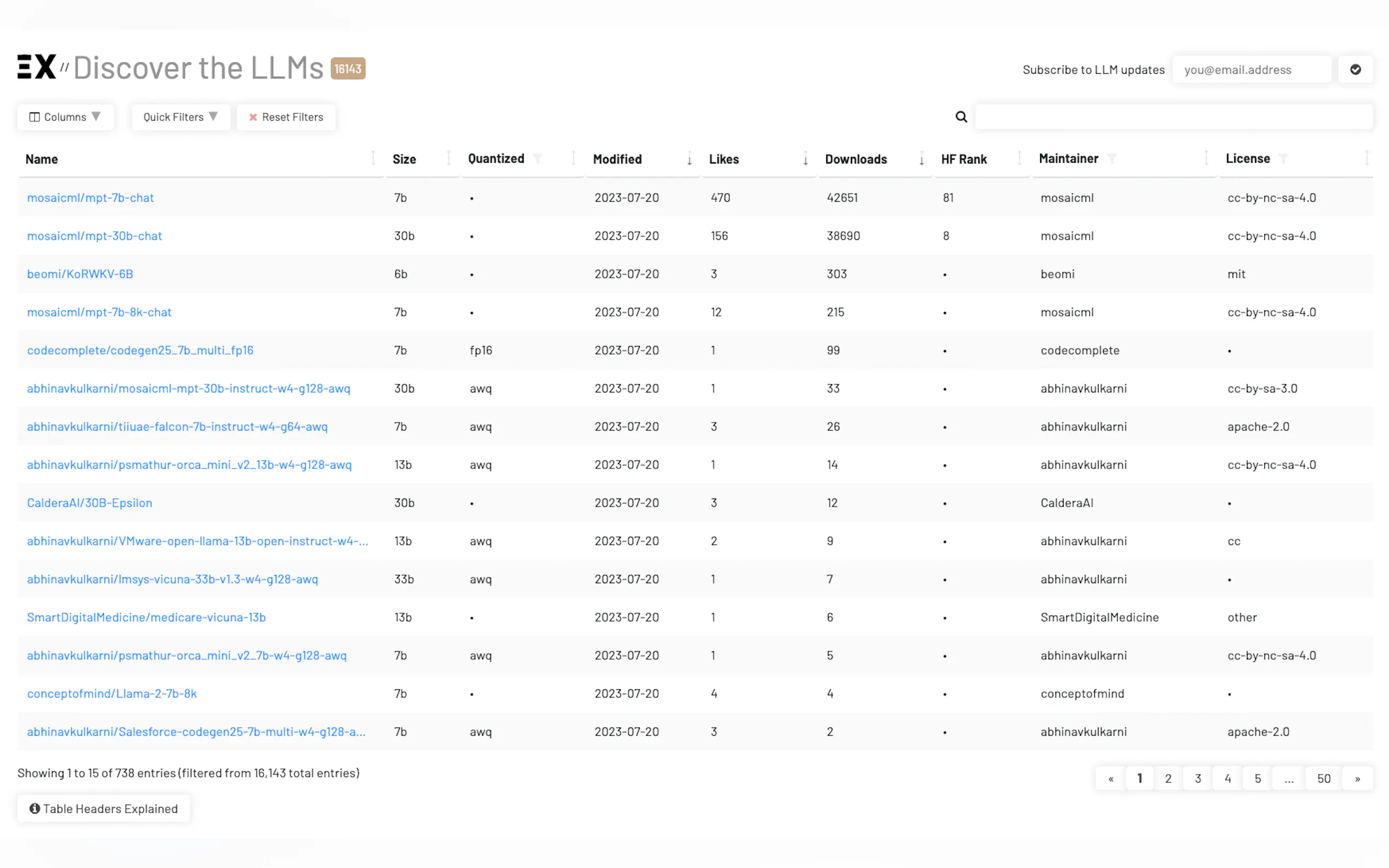This screenshot has width=1389, height=868.
Task: Jump to page 50 of results
Action: 1323,778
